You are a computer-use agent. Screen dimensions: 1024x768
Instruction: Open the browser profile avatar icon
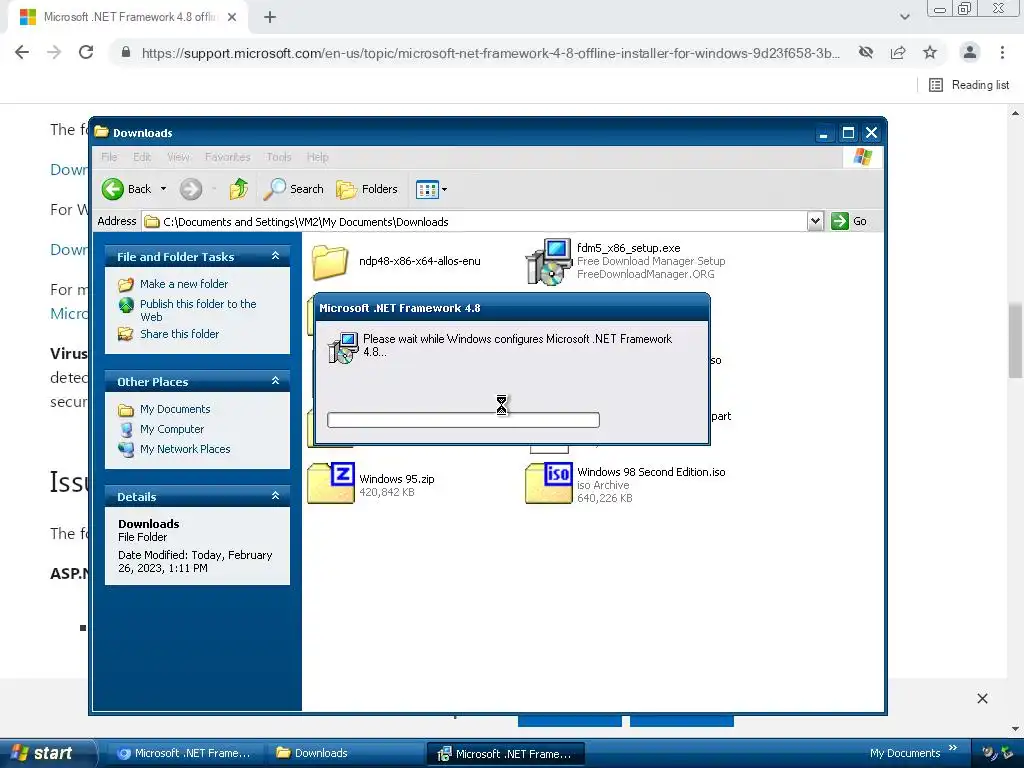970,52
